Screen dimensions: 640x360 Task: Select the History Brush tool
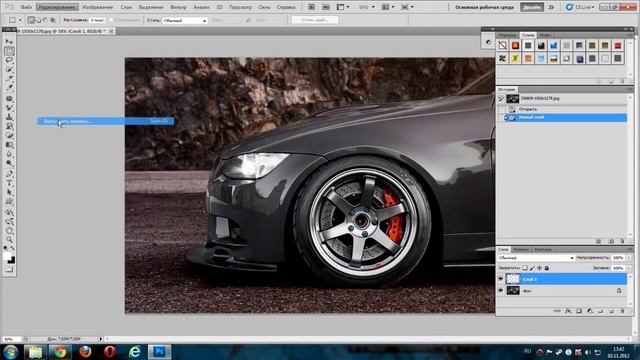(9, 126)
